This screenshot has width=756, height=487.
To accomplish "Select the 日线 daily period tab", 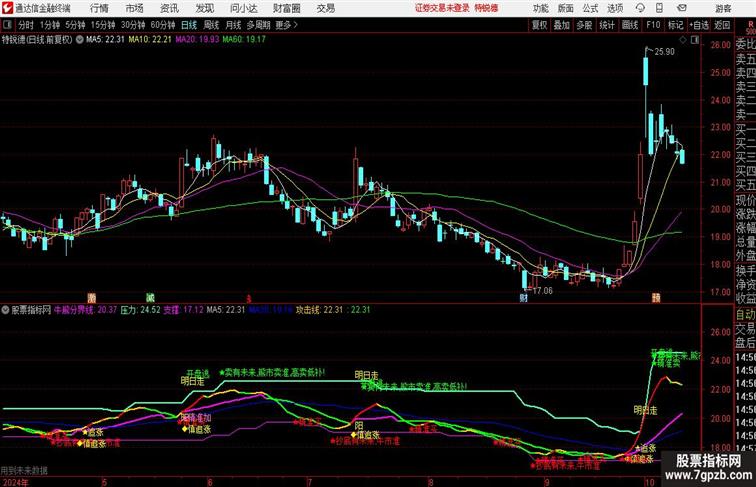I will (189, 25).
